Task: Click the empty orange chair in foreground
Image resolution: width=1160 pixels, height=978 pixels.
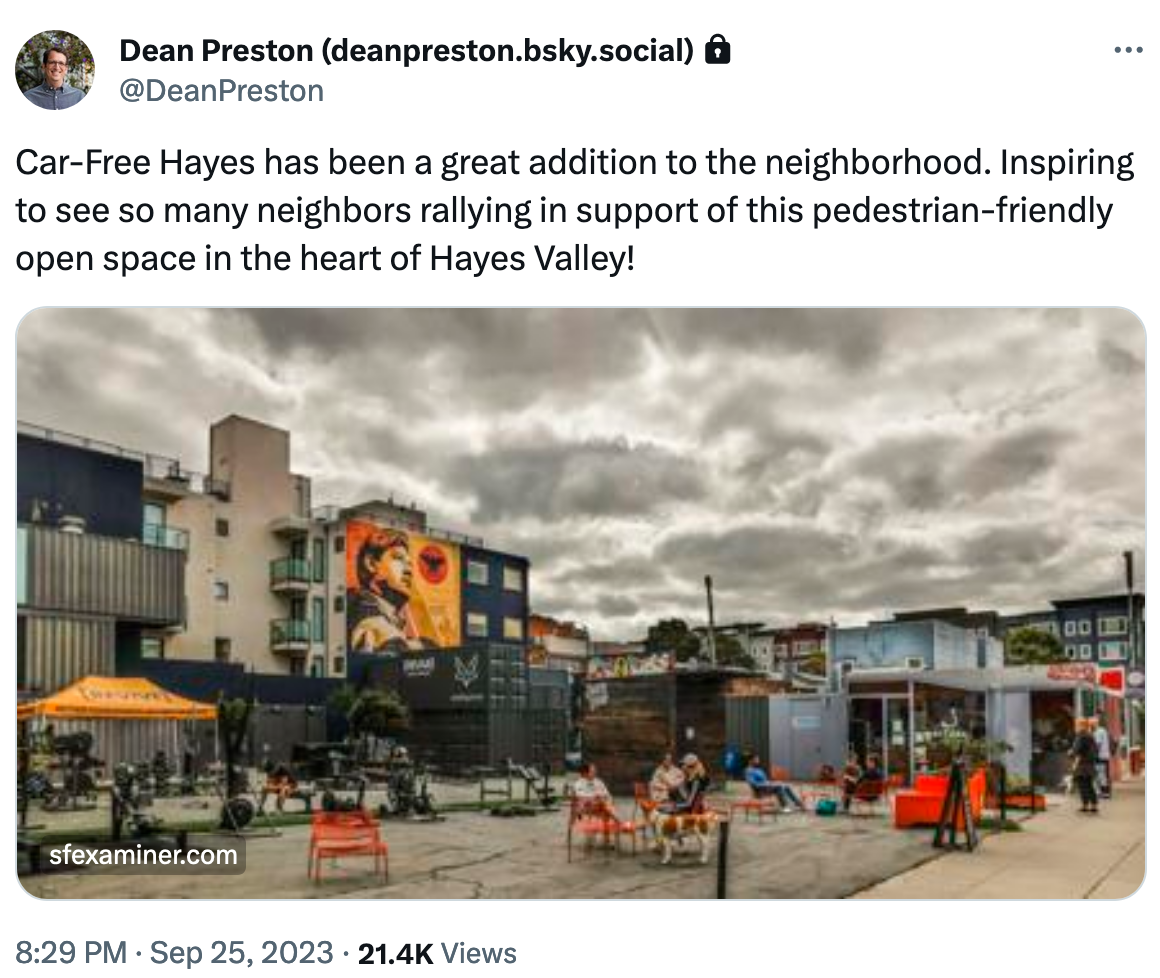Action: tap(347, 842)
